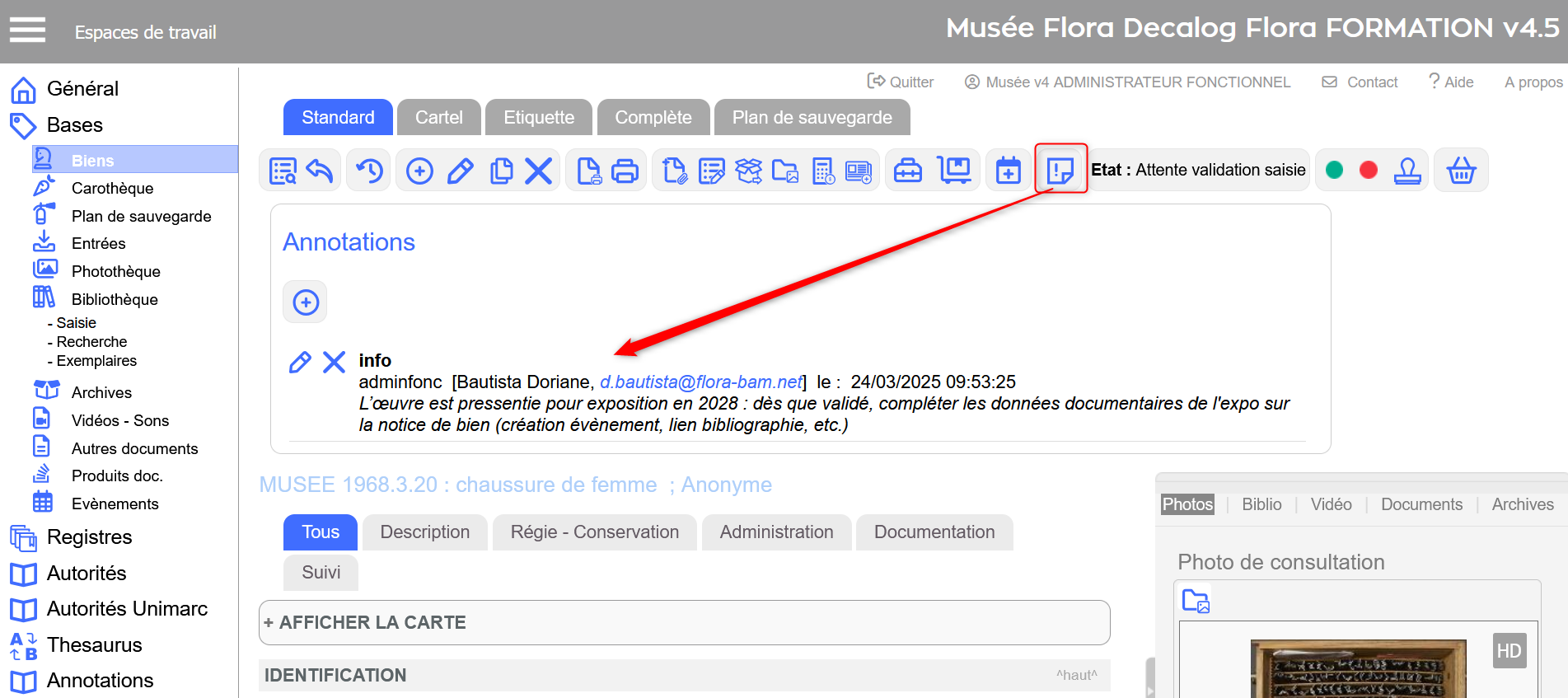Click the red status circle
Screen dimensions: 1568x698
pyautogui.click(x=1368, y=170)
